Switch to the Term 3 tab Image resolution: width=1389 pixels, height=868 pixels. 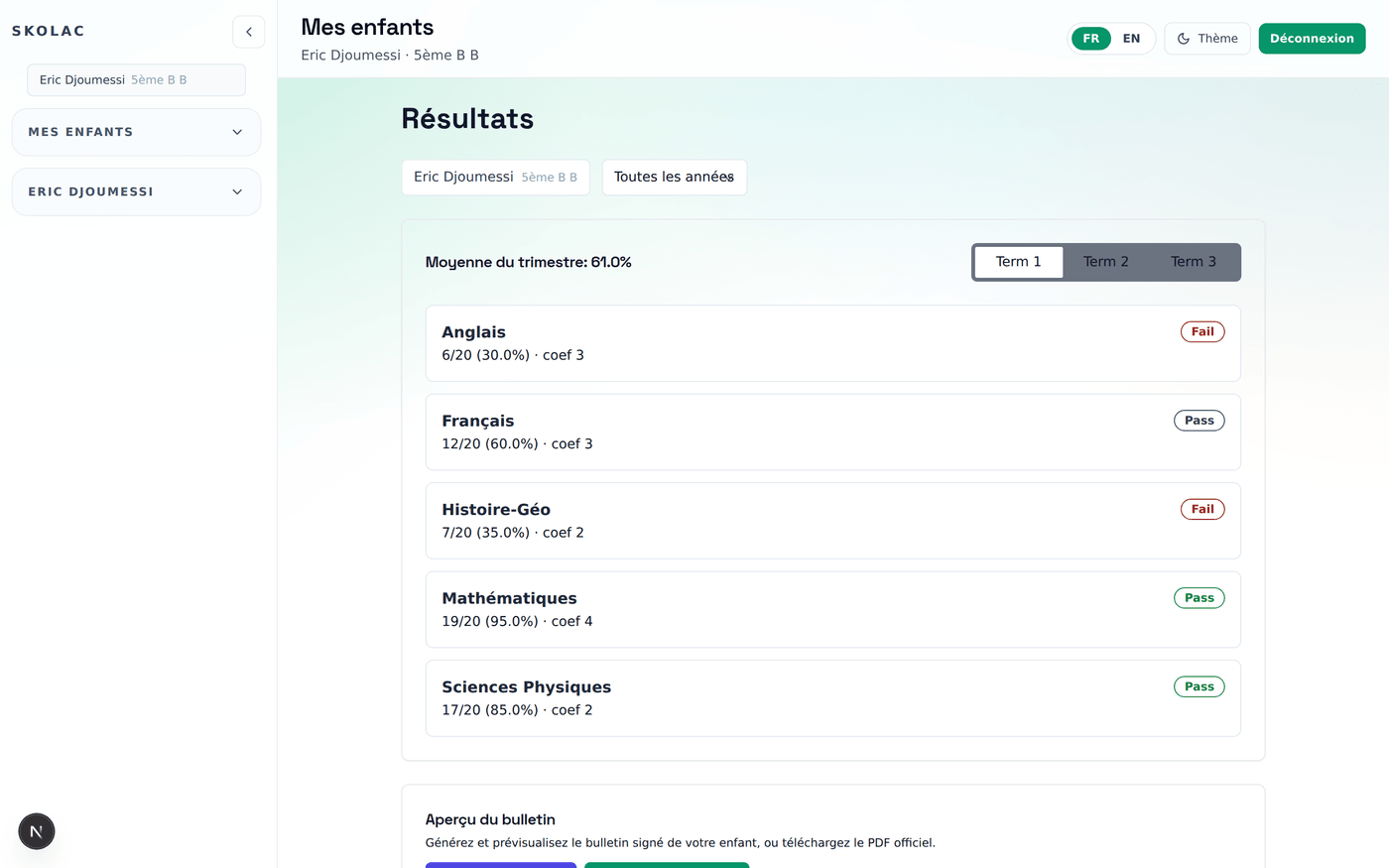tap(1194, 262)
